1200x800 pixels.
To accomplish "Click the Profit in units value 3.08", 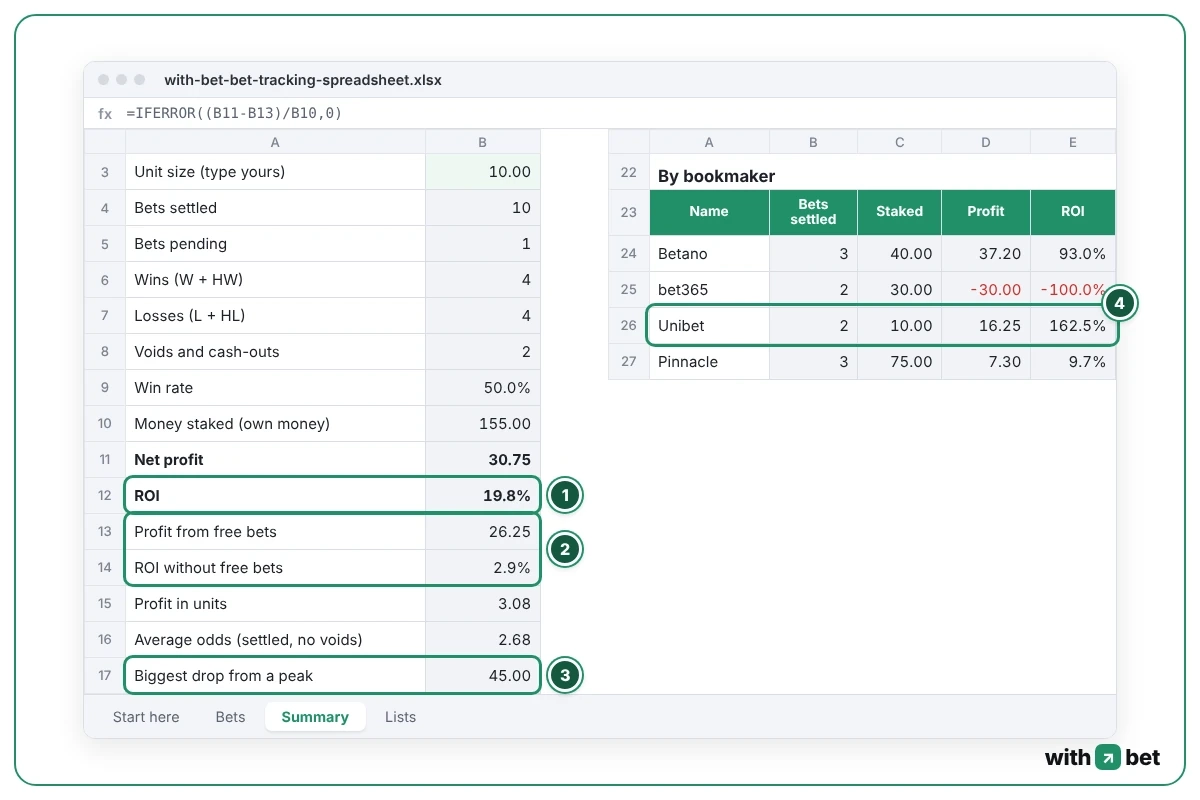I will point(483,604).
